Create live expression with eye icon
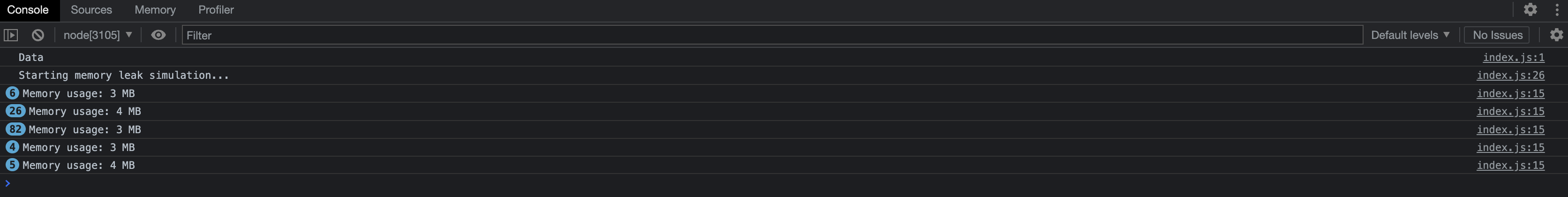The width and height of the screenshot is (1568, 197). [158, 35]
